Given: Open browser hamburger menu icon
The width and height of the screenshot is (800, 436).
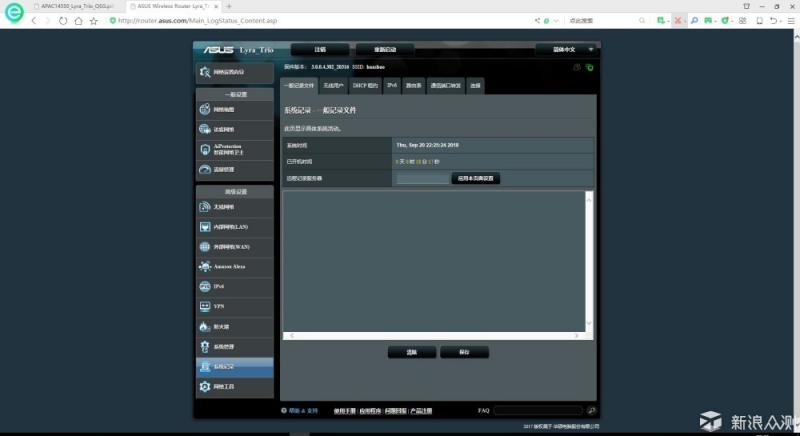Looking at the screenshot, I should [791, 21].
